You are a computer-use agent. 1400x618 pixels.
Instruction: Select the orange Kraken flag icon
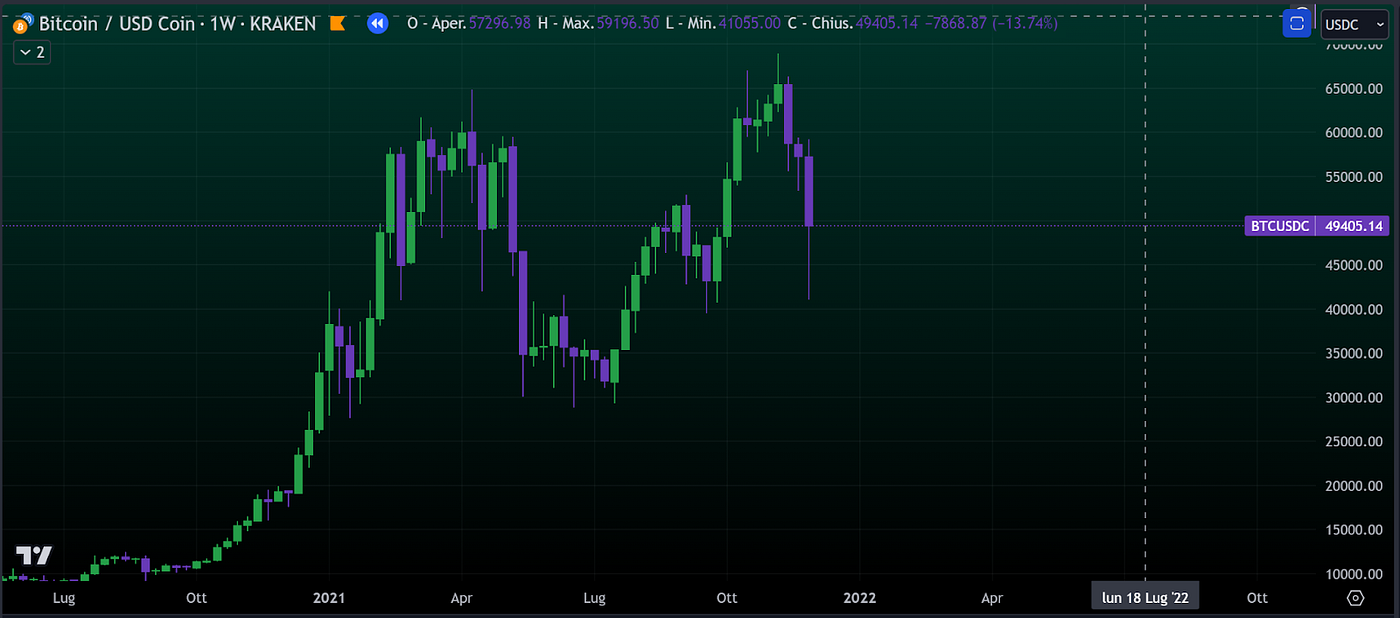pos(337,23)
